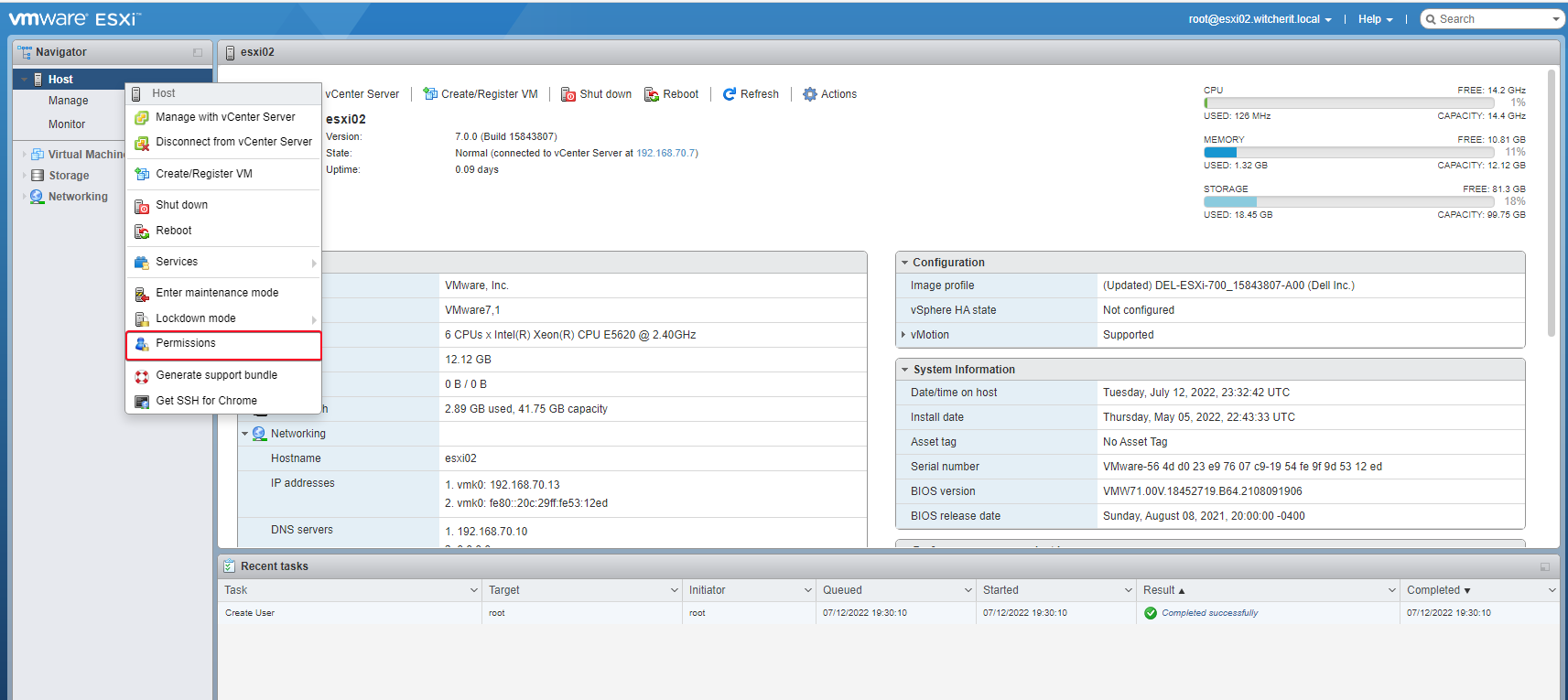Click the Generate support bundle lifebuoy icon

(142, 376)
